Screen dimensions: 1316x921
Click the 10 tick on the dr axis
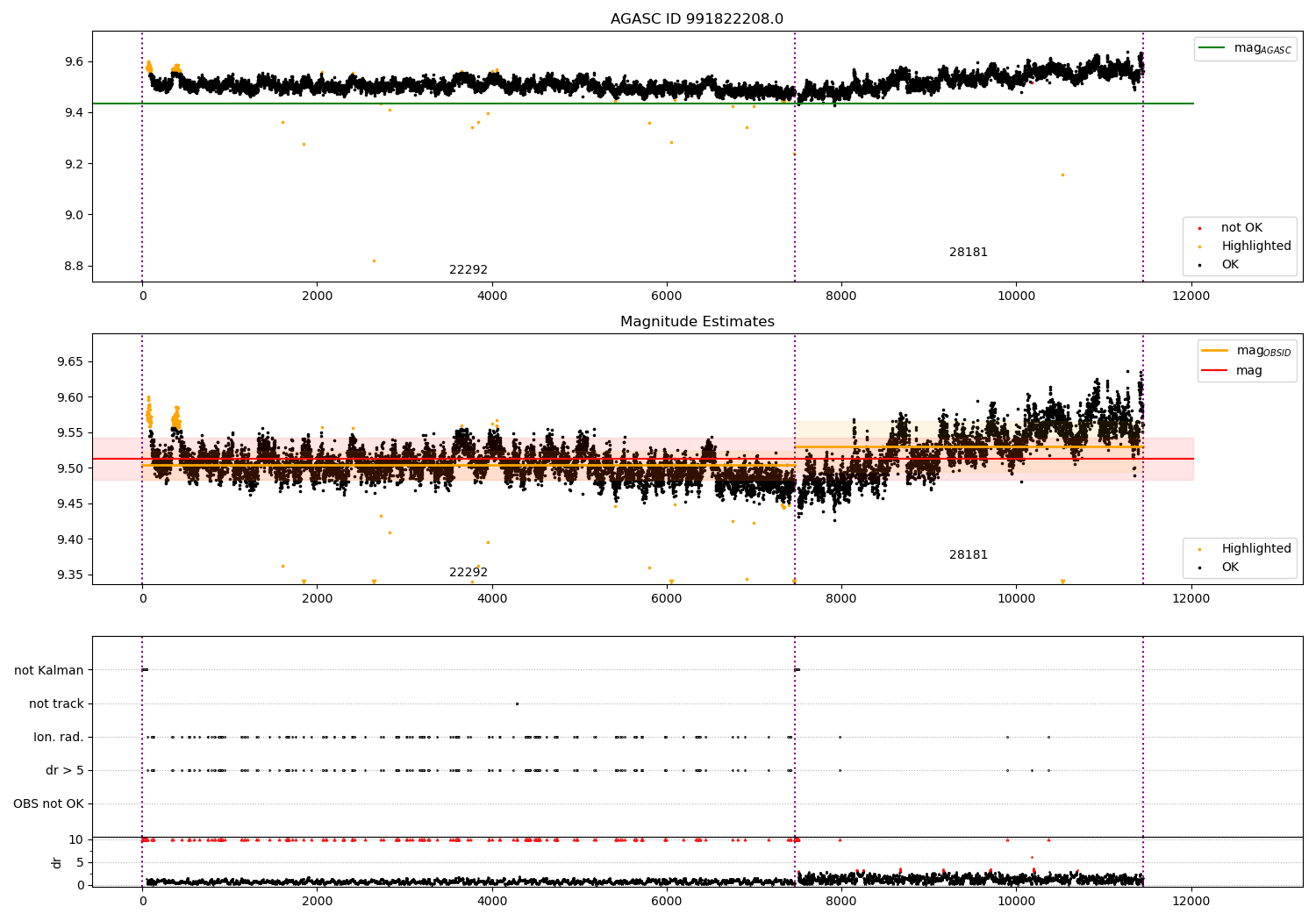click(x=77, y=840)
